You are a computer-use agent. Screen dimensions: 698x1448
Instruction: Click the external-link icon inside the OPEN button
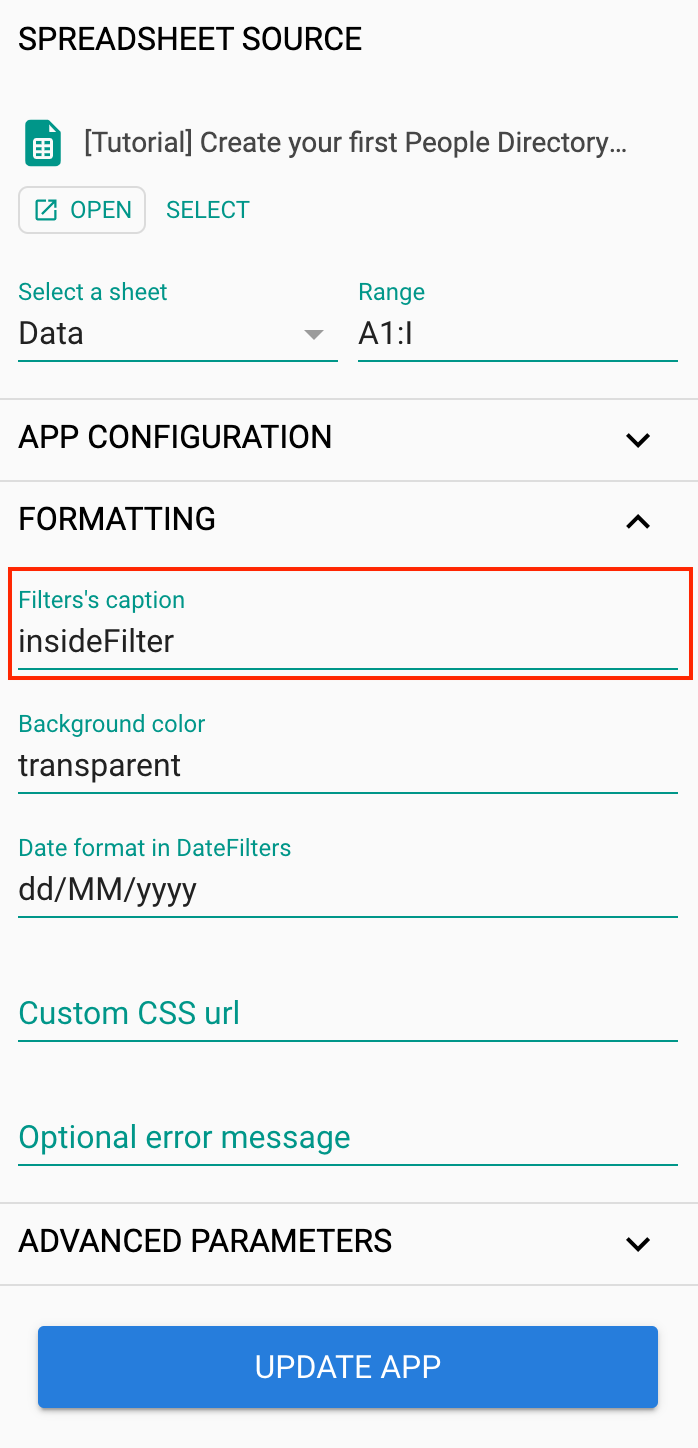click(x=46, y=210)
